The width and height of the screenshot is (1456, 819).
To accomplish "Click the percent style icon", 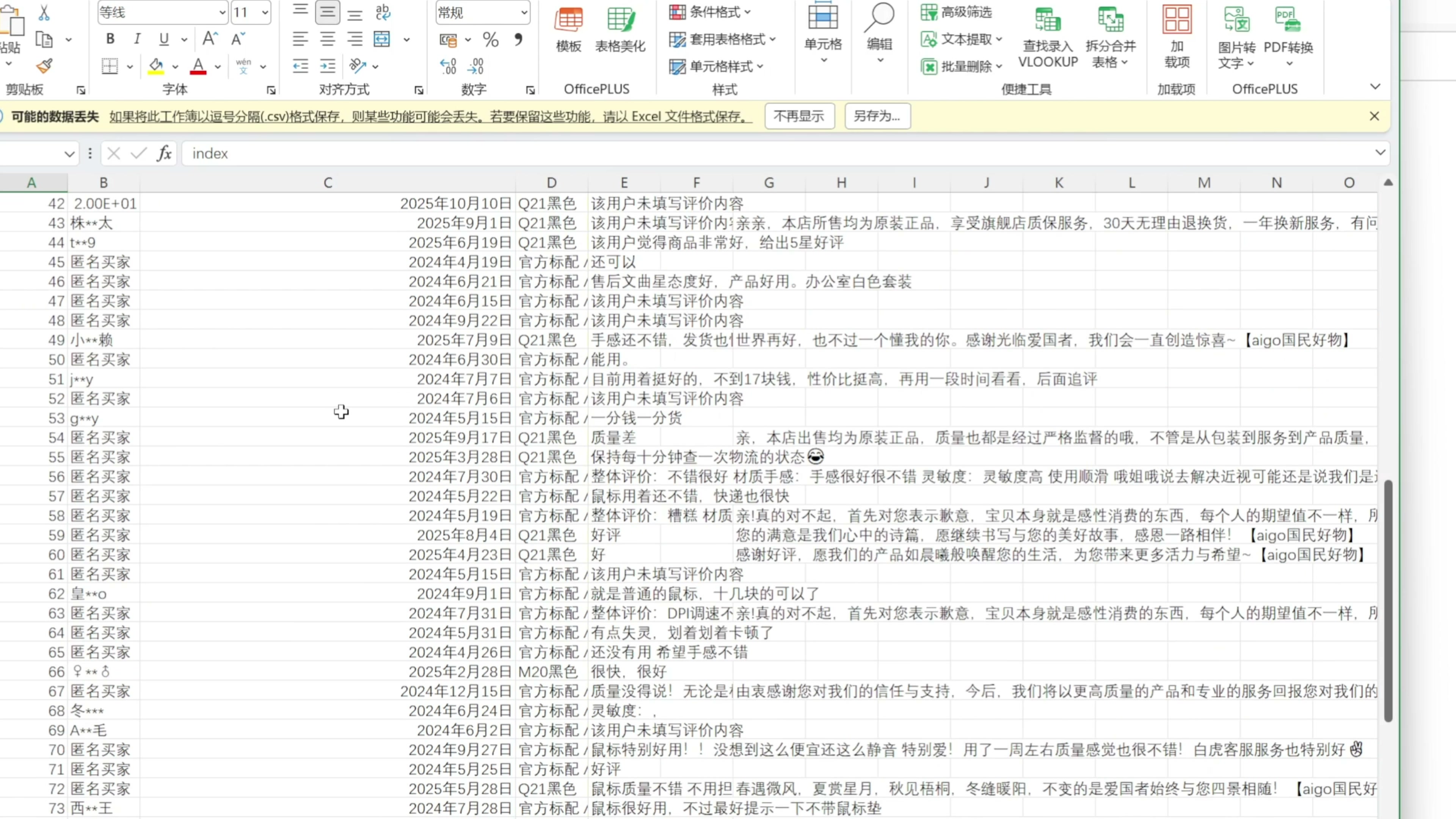I will coord(491,39).
